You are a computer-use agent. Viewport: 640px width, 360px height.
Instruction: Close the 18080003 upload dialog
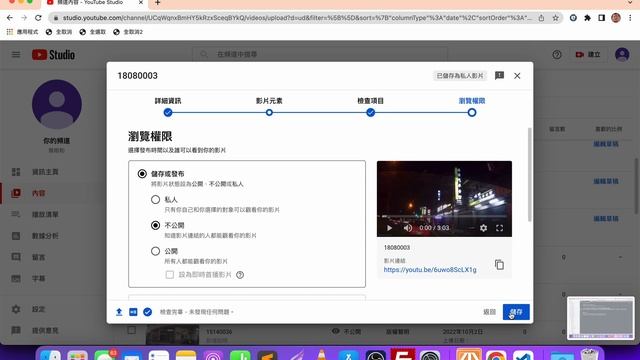click(x=517, y=76)
